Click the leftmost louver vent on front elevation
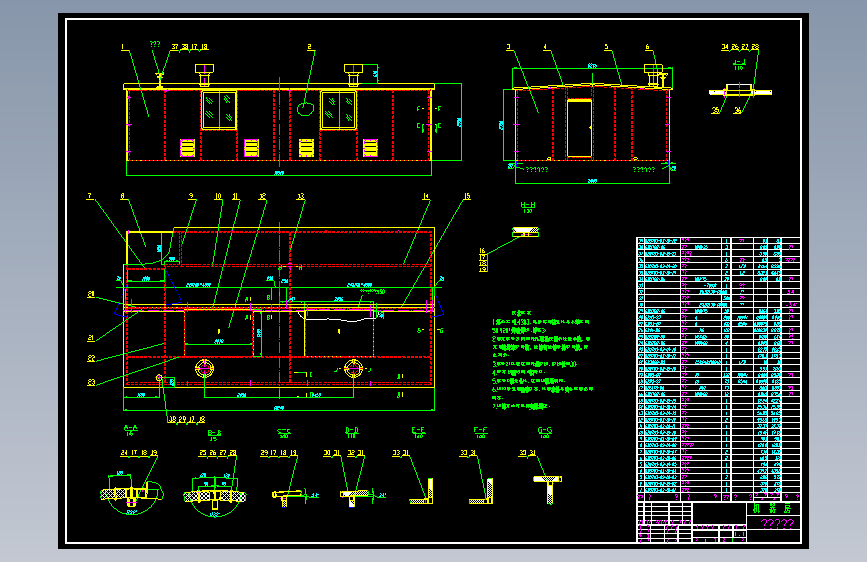The image size is (867, 562). click(x=187, y=148)
